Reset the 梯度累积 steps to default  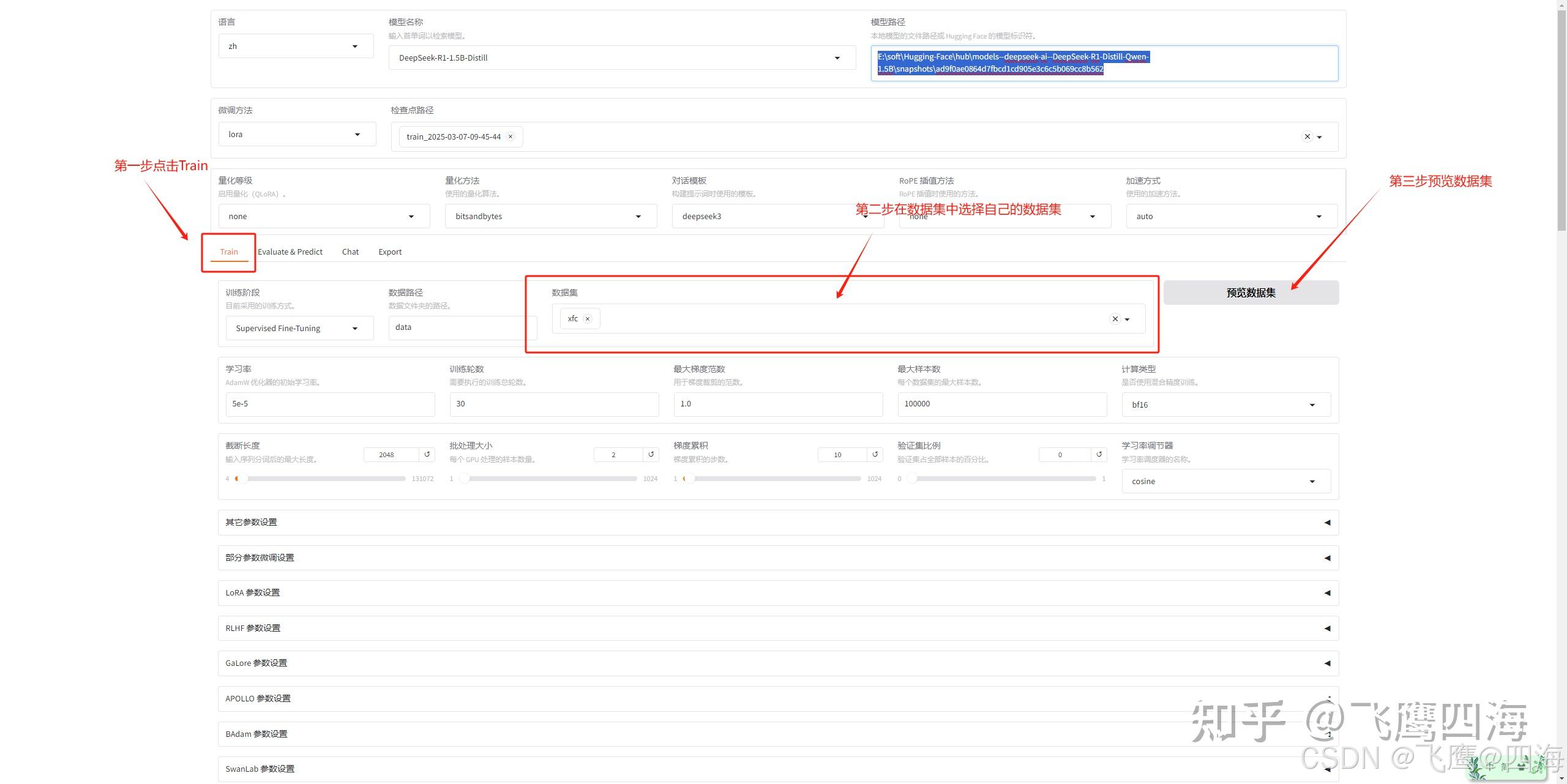point(875,455)
